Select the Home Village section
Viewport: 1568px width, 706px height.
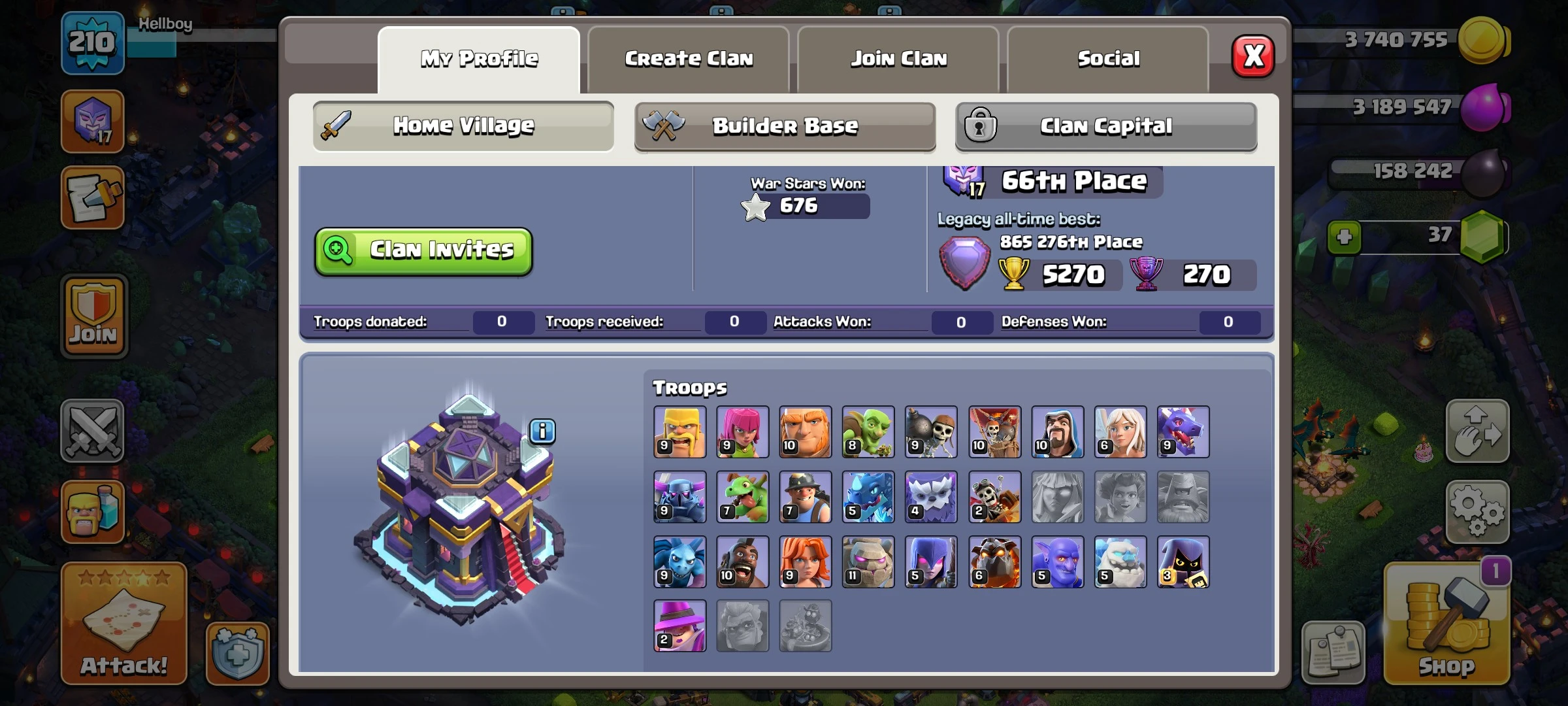click(463, 126)
